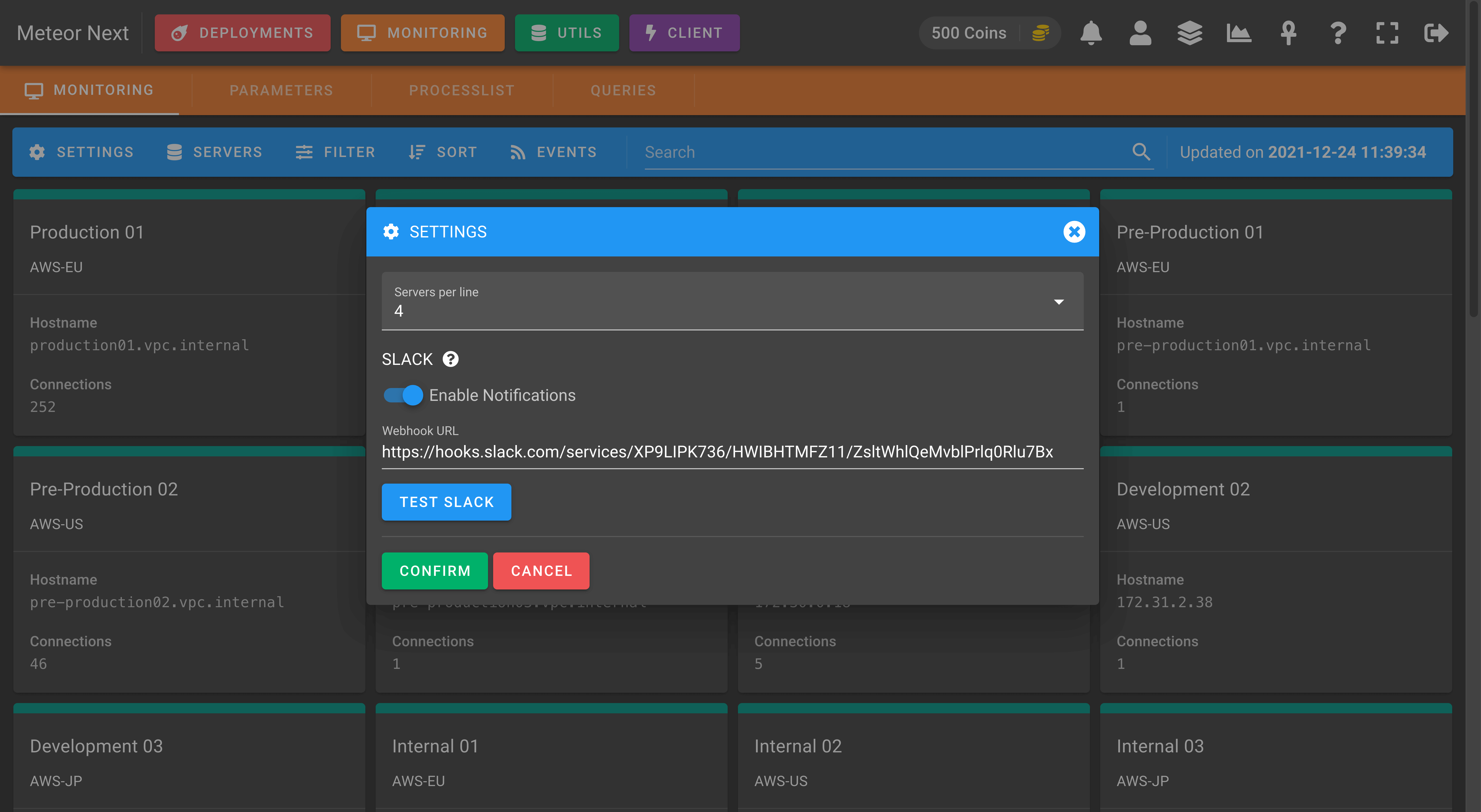Go to Utils section

pyautogui.click(x=567, y=33)
